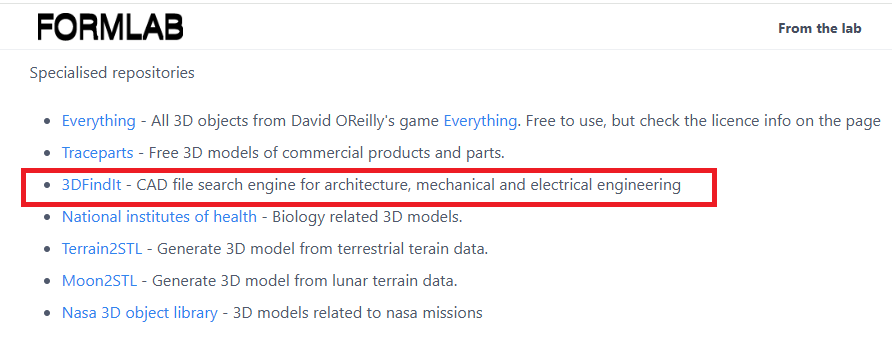Image resolution: width=892 pixels, height=360 pixels.
Task: Follow the Everything link after 'game'
Action: click(x=480, y=121)
